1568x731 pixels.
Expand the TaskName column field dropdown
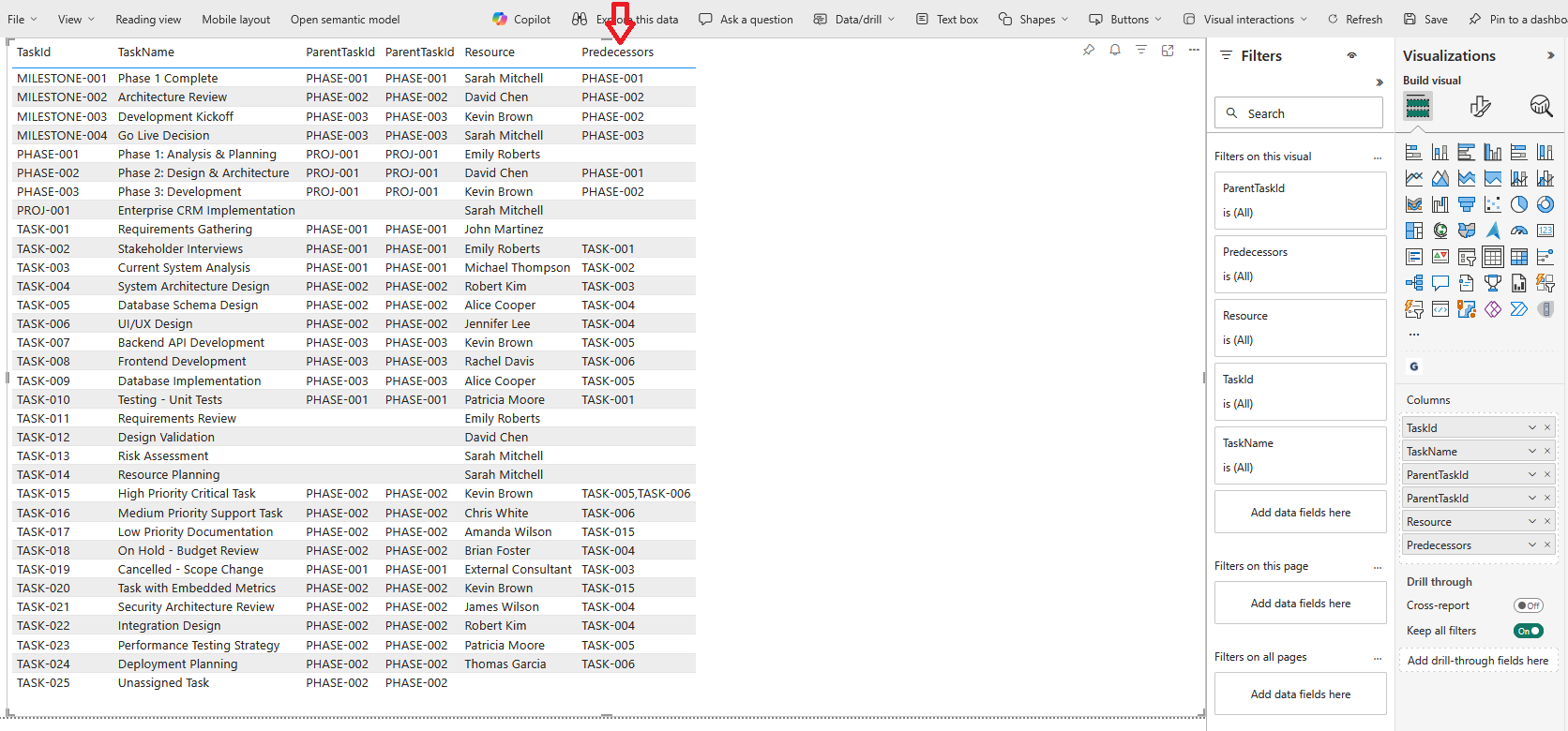click(x=1532, y=452)
